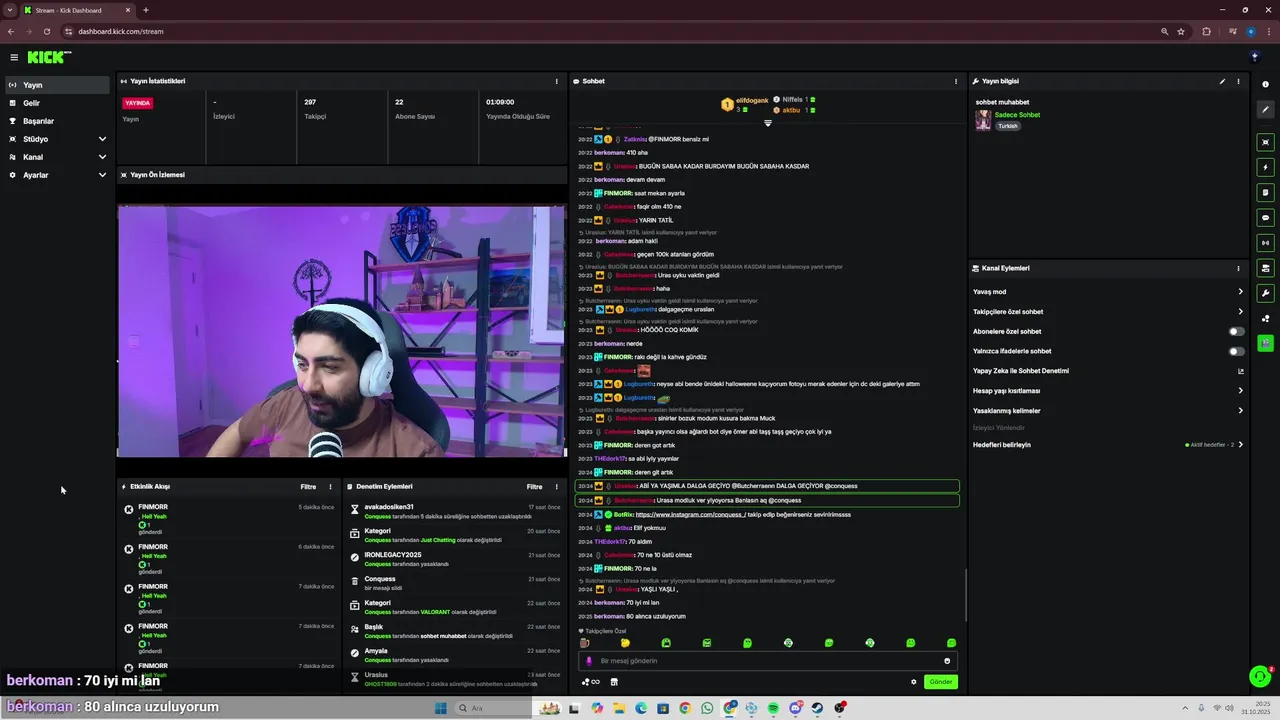The height and width of the screenshot is (720, 1280).
Task: Toggle Yalnızca ifadelerle sohbet switch
Action: point(1237,351)
